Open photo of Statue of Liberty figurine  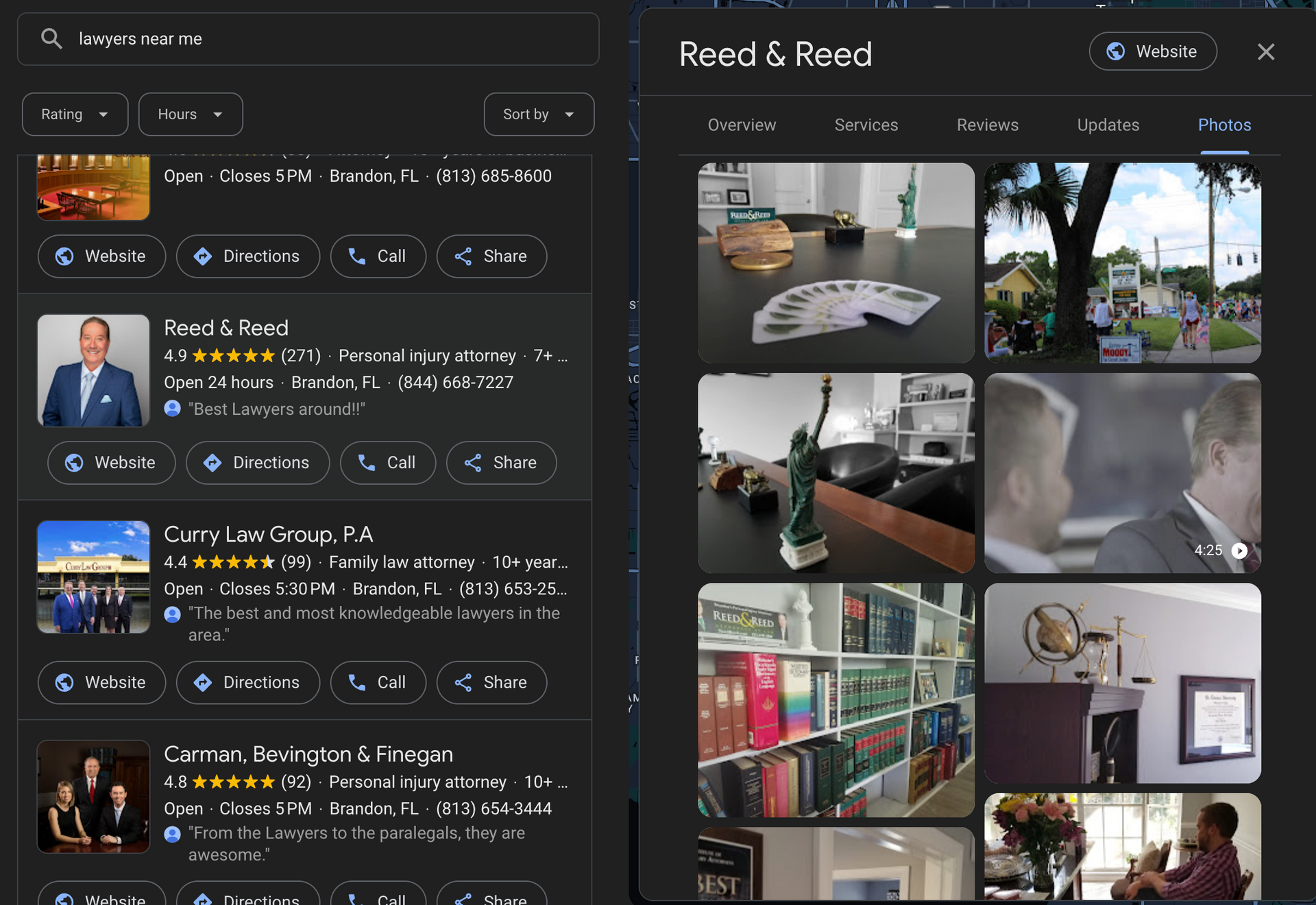[x=836, y=473]
